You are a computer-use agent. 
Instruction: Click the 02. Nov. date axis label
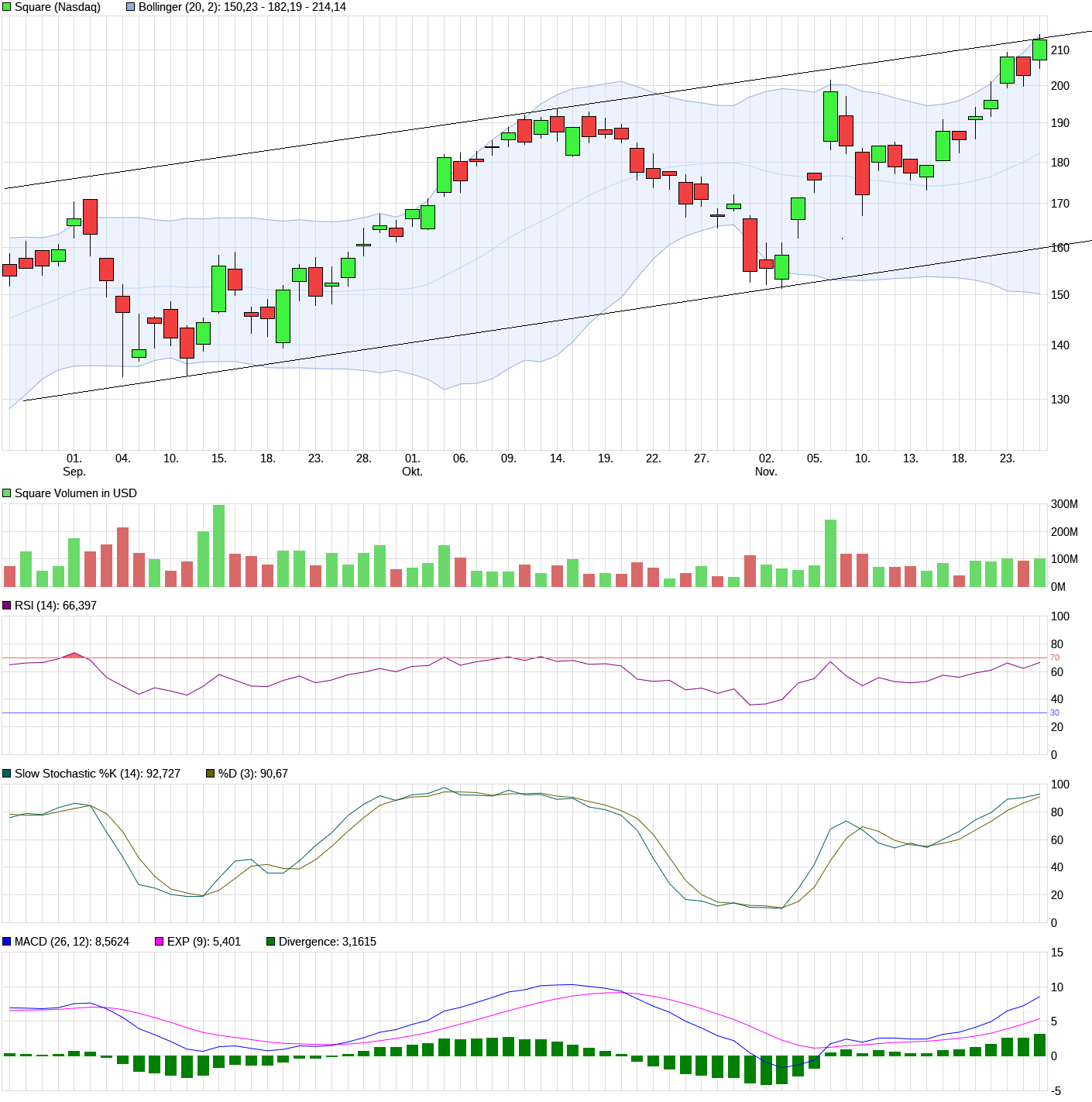[x=766, y=465]
